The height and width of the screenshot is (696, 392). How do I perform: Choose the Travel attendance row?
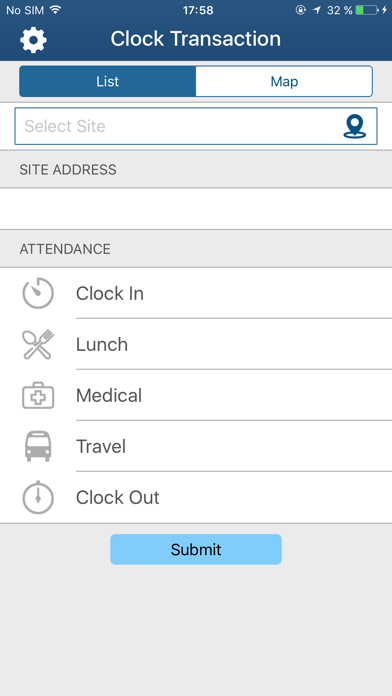(x=196, y=446)
